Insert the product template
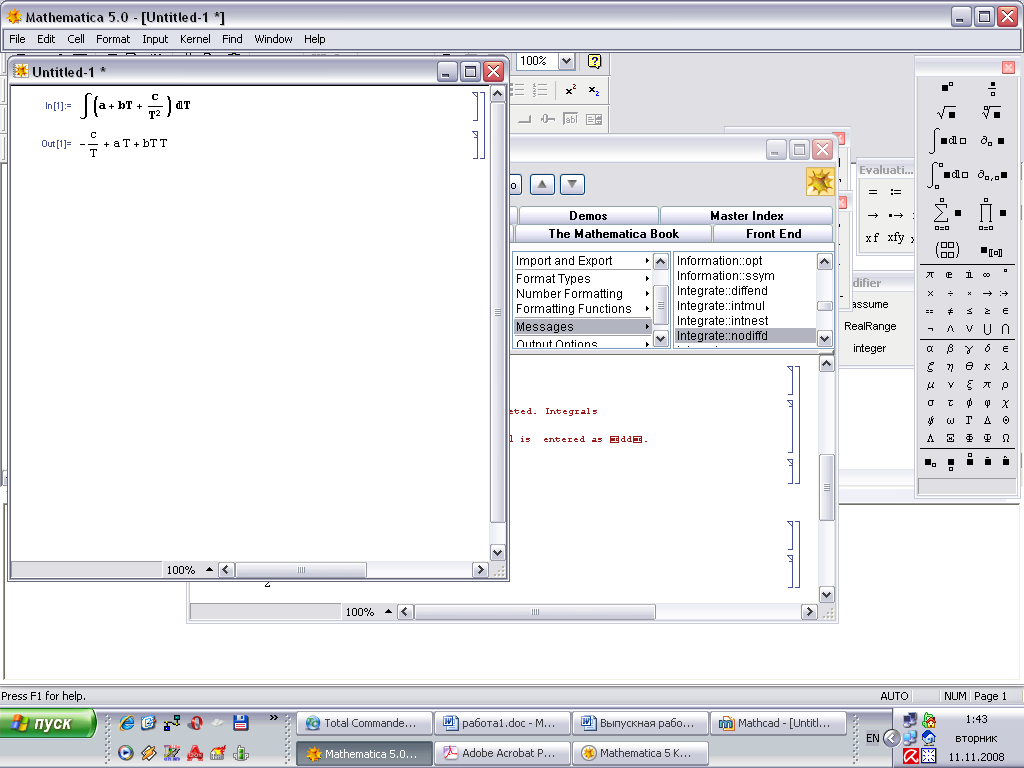This screenshot has width=1024, height=768. [992, 214]
